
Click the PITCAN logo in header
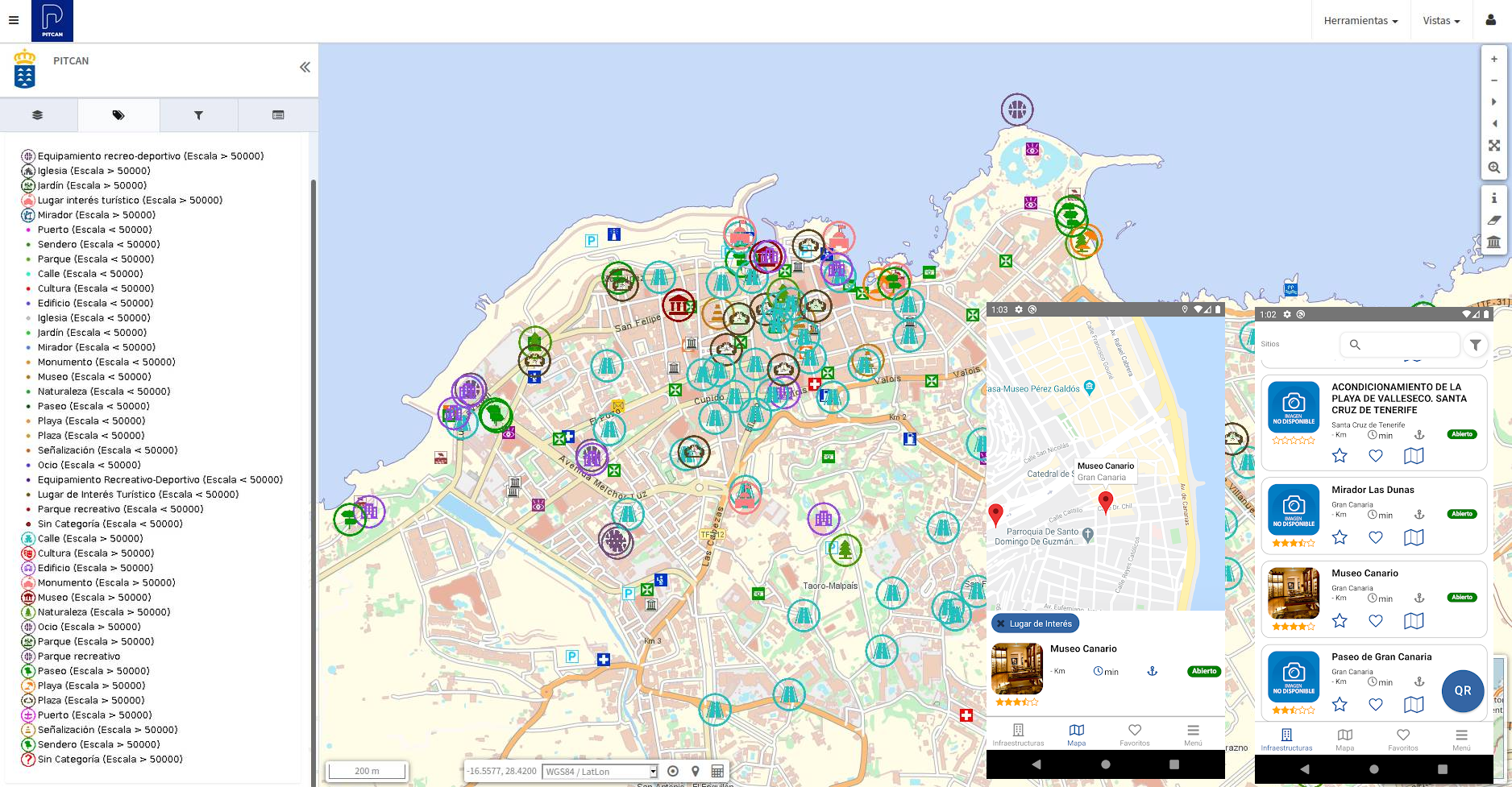[x=52, y=21]
